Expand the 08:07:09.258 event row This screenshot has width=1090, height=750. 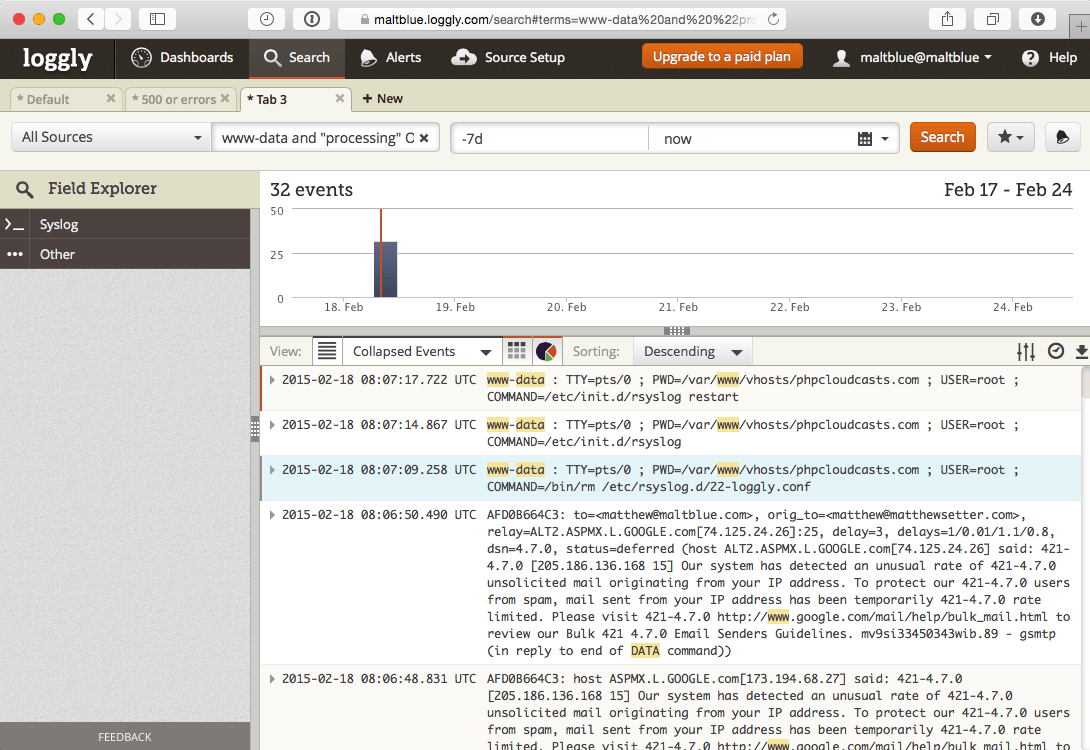(x=272, y=470)
